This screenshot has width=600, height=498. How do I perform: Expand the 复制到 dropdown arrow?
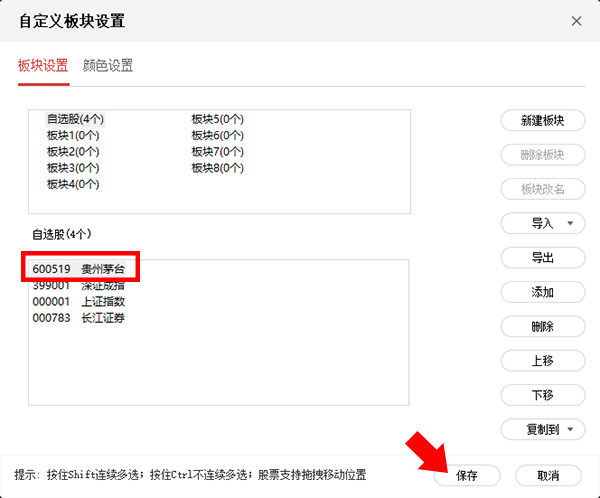[x=570, y=429]
